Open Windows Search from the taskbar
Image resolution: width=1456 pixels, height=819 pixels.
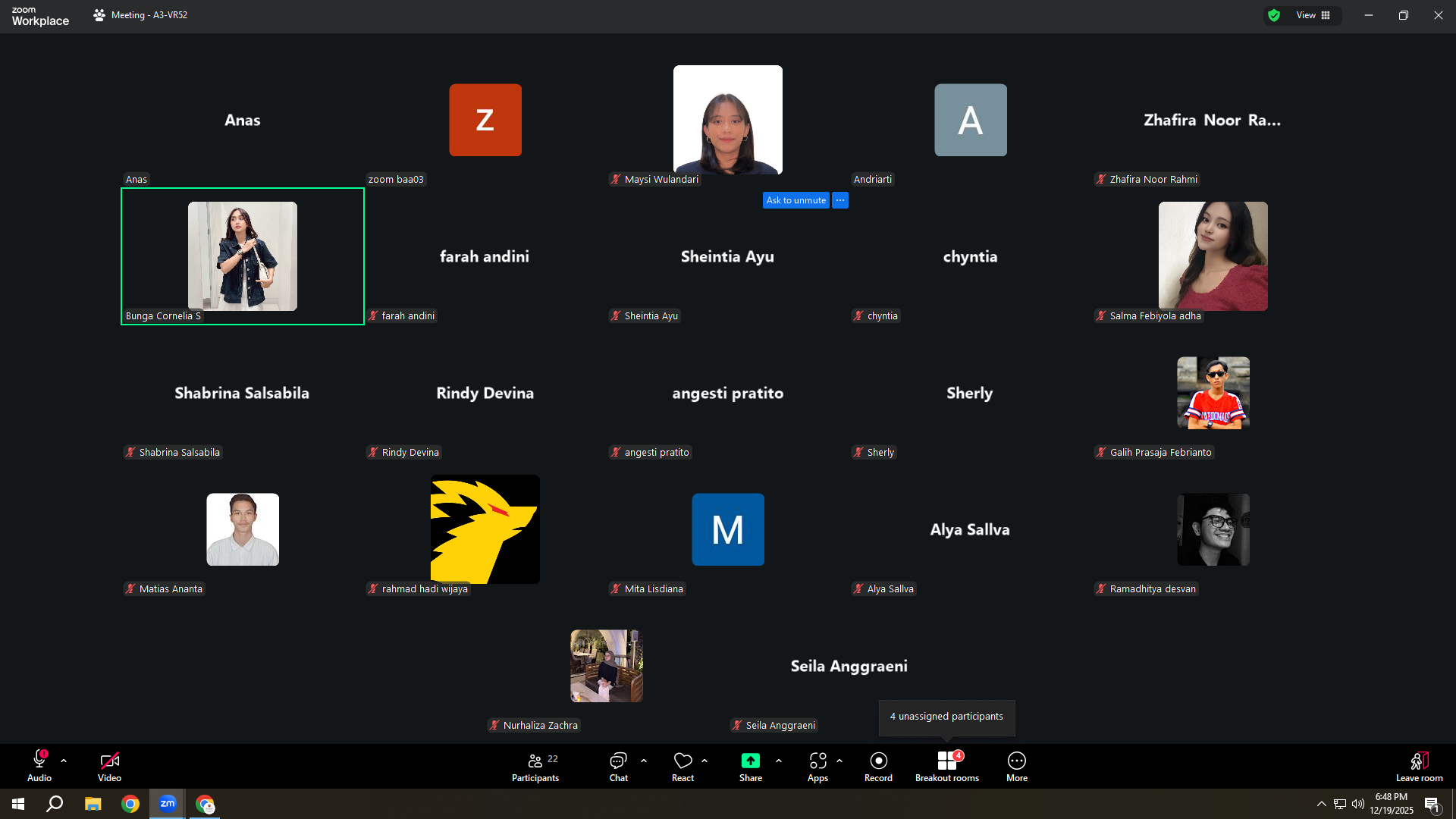click(x=55, y=804)
